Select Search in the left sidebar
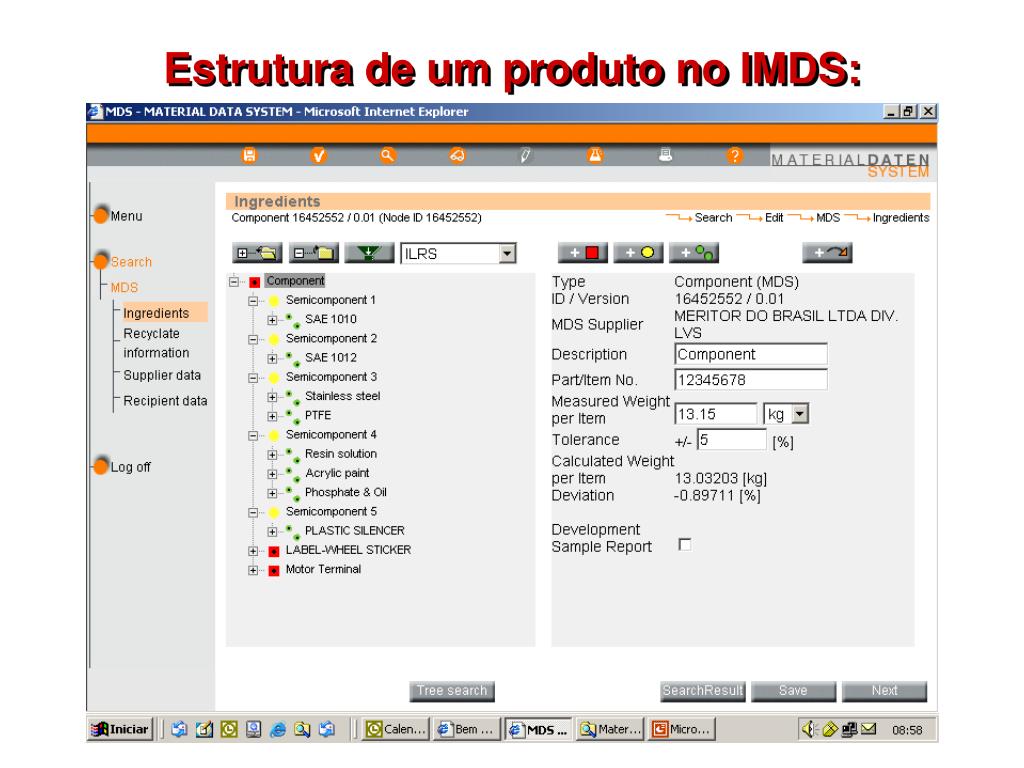Screen dimensions: 1024x768 pos(131,262)
